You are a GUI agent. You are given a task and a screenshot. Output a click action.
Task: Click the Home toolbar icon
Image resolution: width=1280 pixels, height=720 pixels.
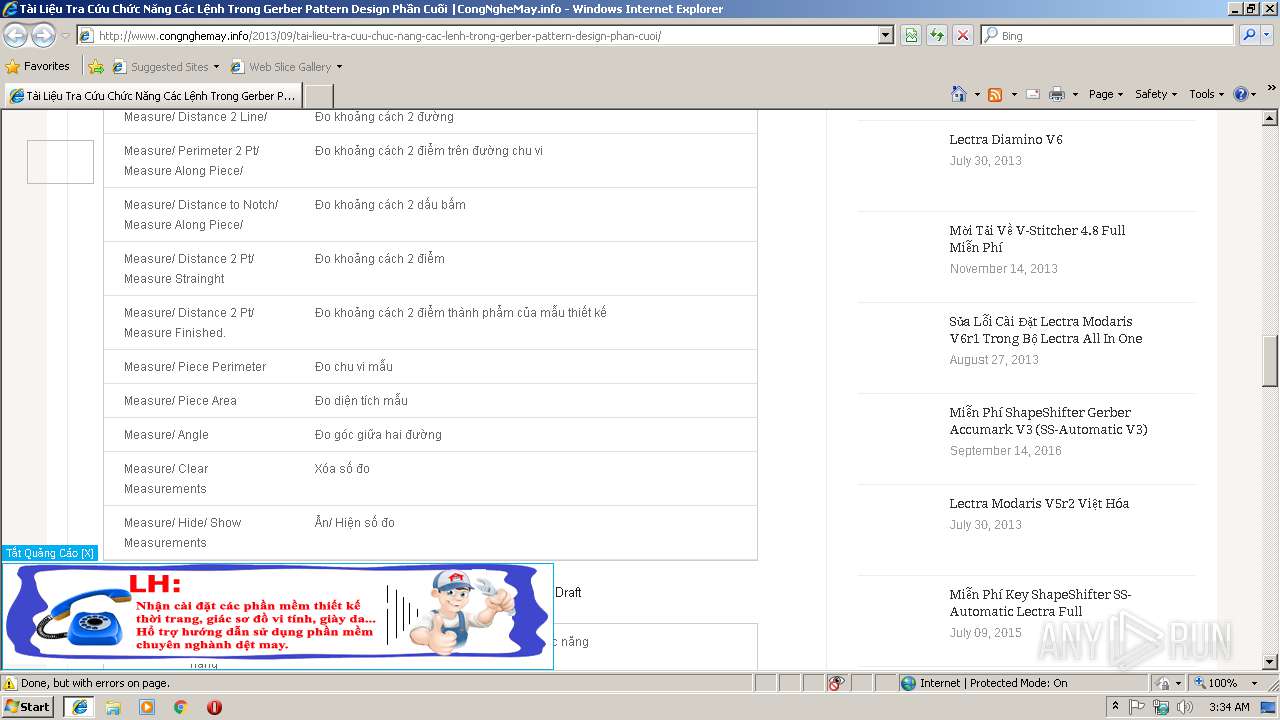tap(959, 94)
